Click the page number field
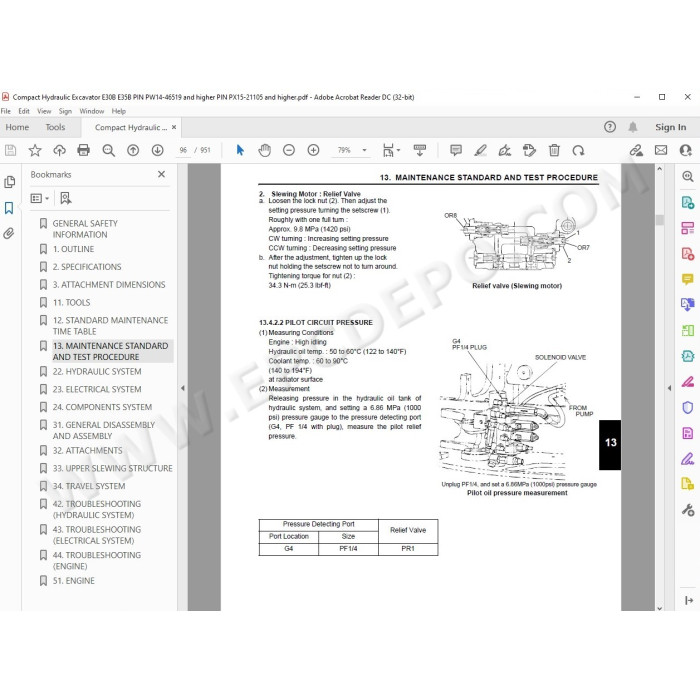The width and height of the screenshot is (700, 700). (x=183, y=150)
